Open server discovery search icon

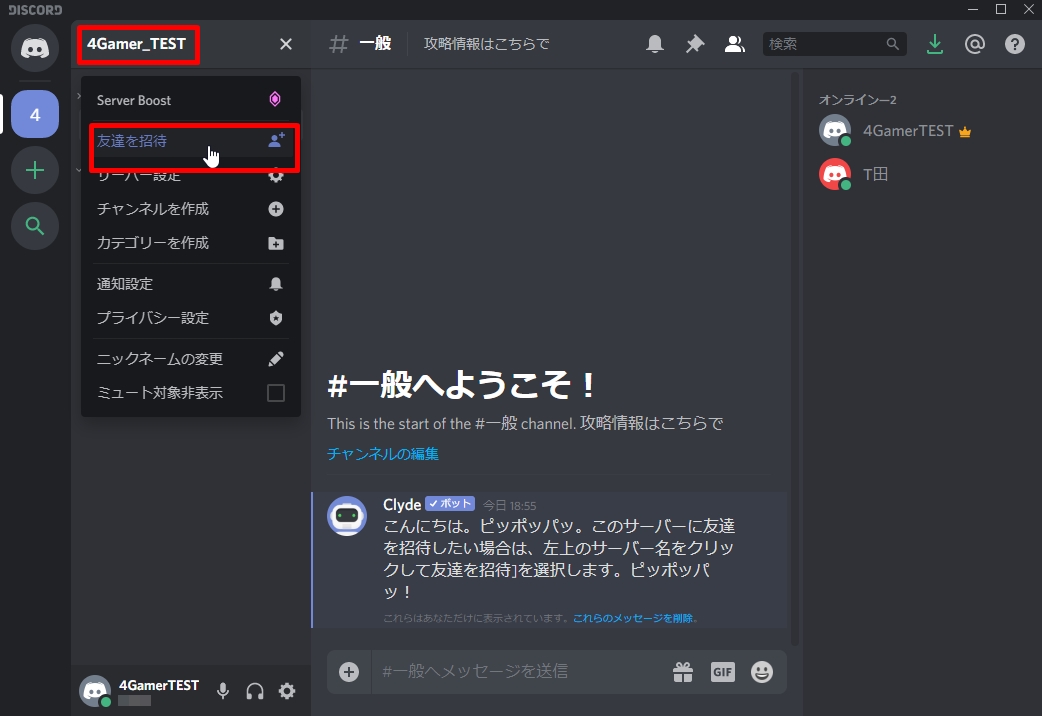coord(35,226)
